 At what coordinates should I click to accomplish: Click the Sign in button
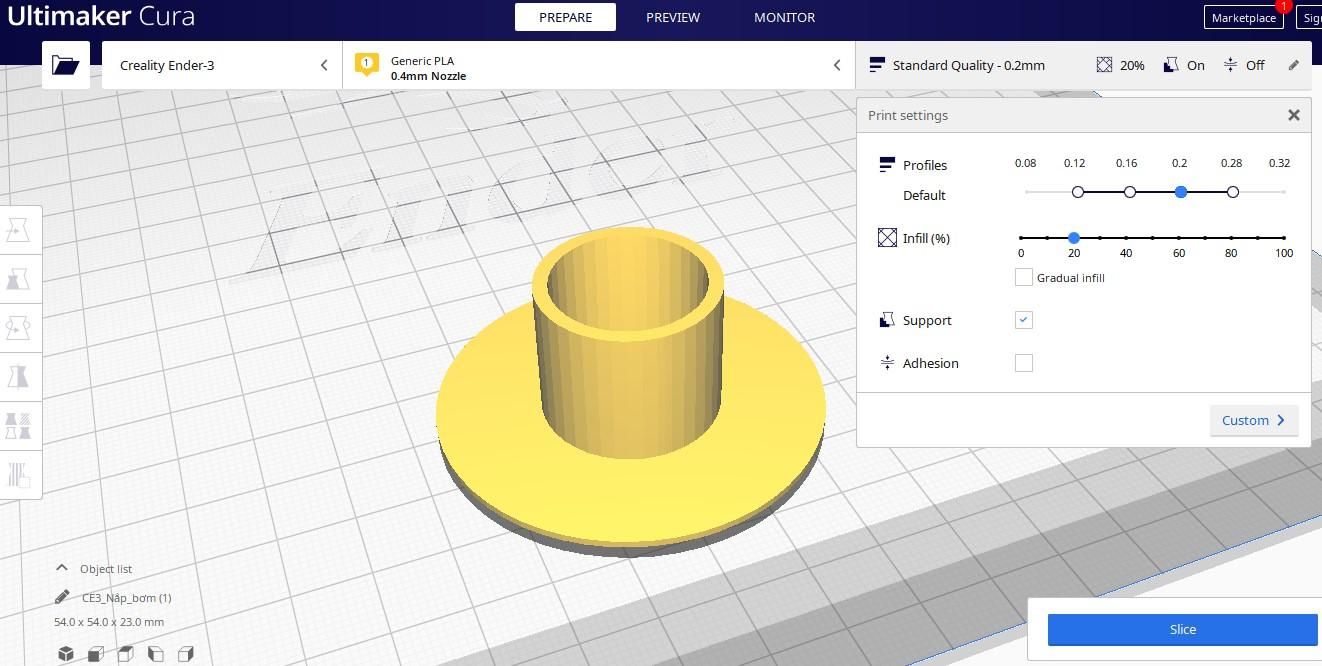1310,17
